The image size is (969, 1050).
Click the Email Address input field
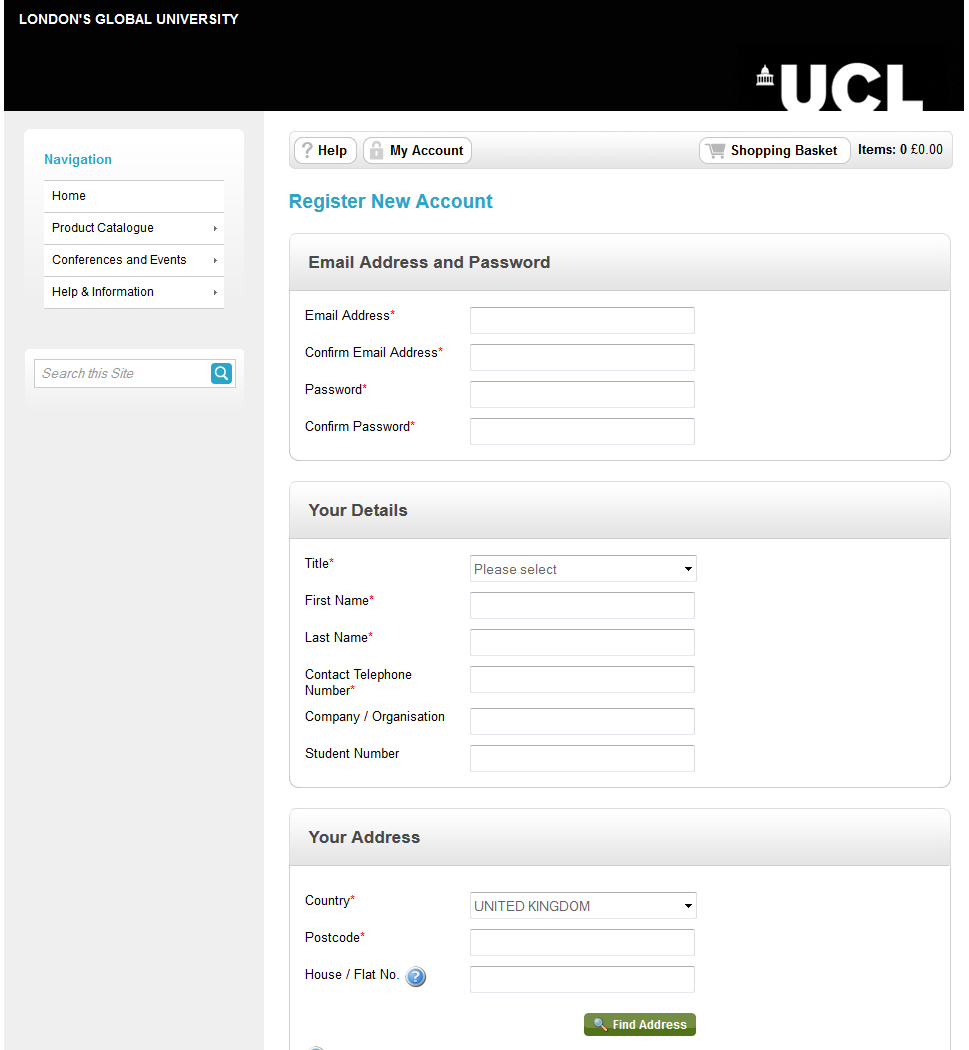(582, 320)
